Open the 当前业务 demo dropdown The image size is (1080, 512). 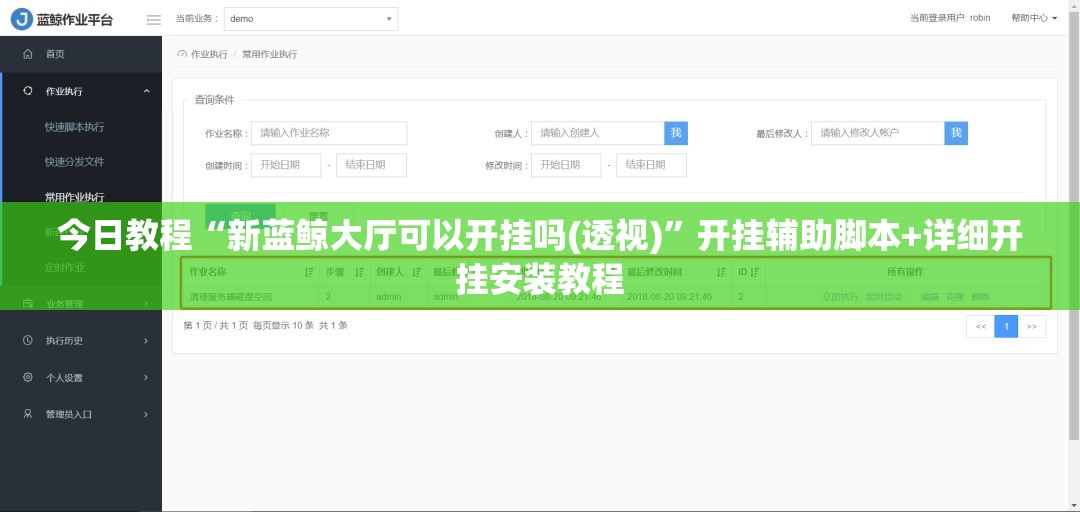tap(311, 19)
